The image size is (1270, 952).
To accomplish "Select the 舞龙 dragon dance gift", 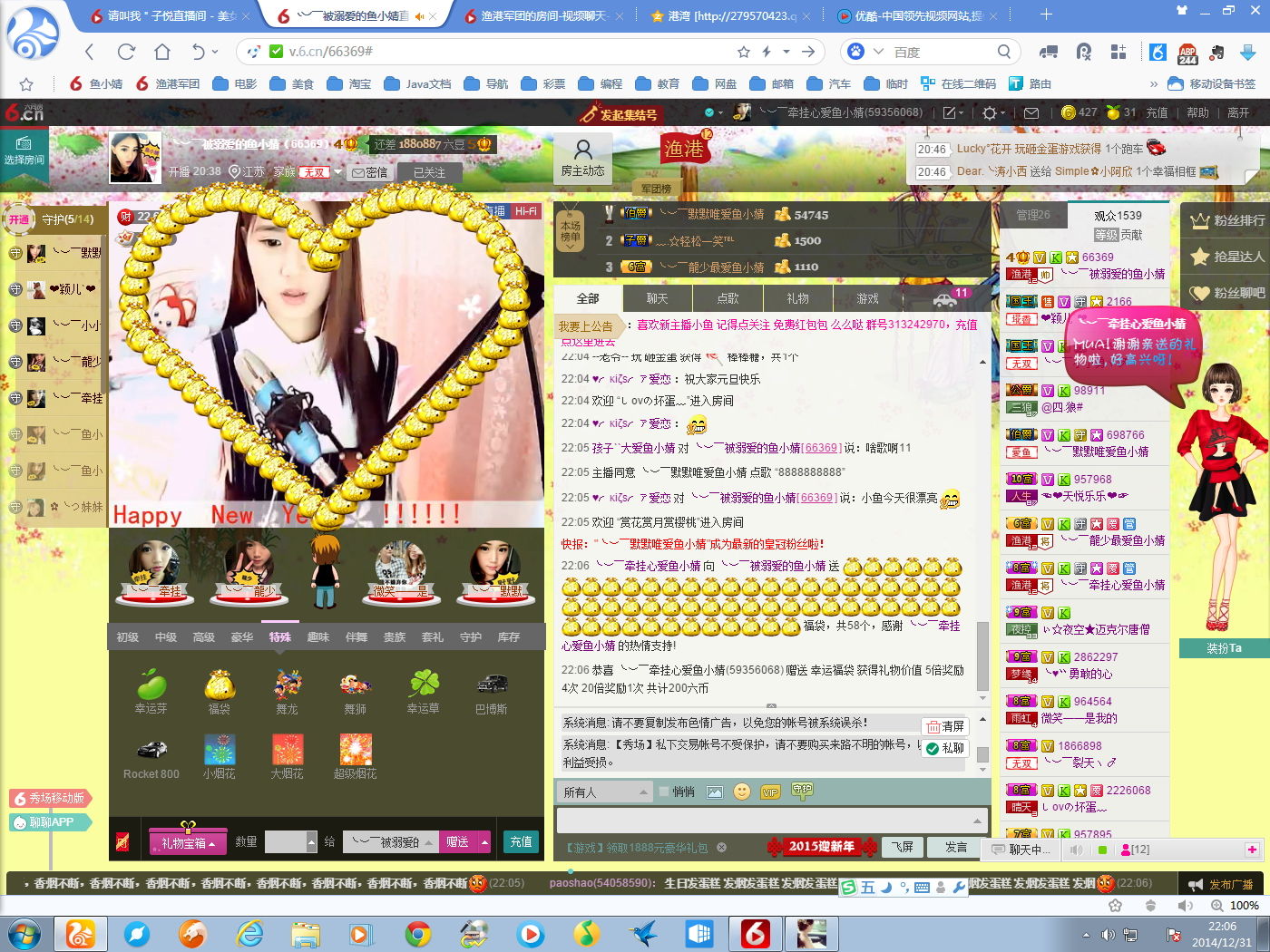I will pyautogui.click(x=288, y=691).
